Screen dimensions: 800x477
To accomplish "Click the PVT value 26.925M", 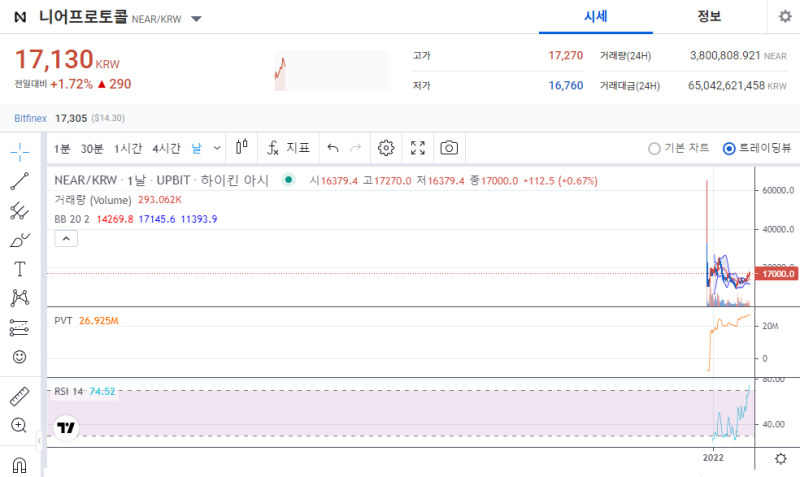I will pyautogui.click(x=99, y=321).
